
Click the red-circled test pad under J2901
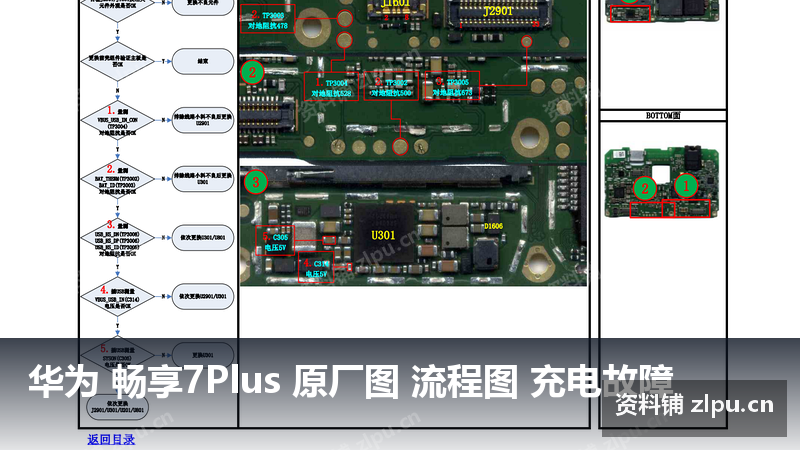pos(527,41)
